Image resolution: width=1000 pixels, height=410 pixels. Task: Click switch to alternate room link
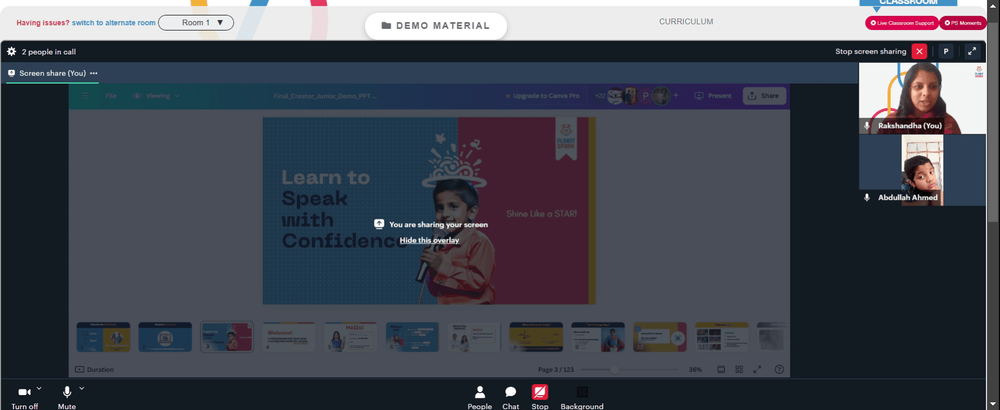pos(114,22)
